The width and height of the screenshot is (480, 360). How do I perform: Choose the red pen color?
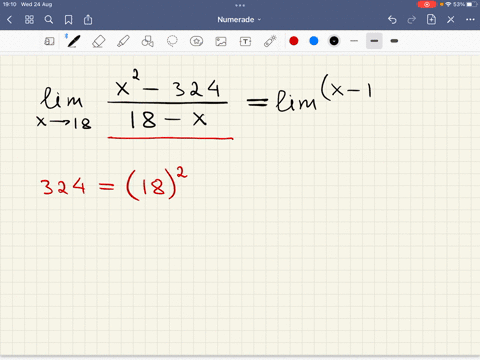coord(294,41)
